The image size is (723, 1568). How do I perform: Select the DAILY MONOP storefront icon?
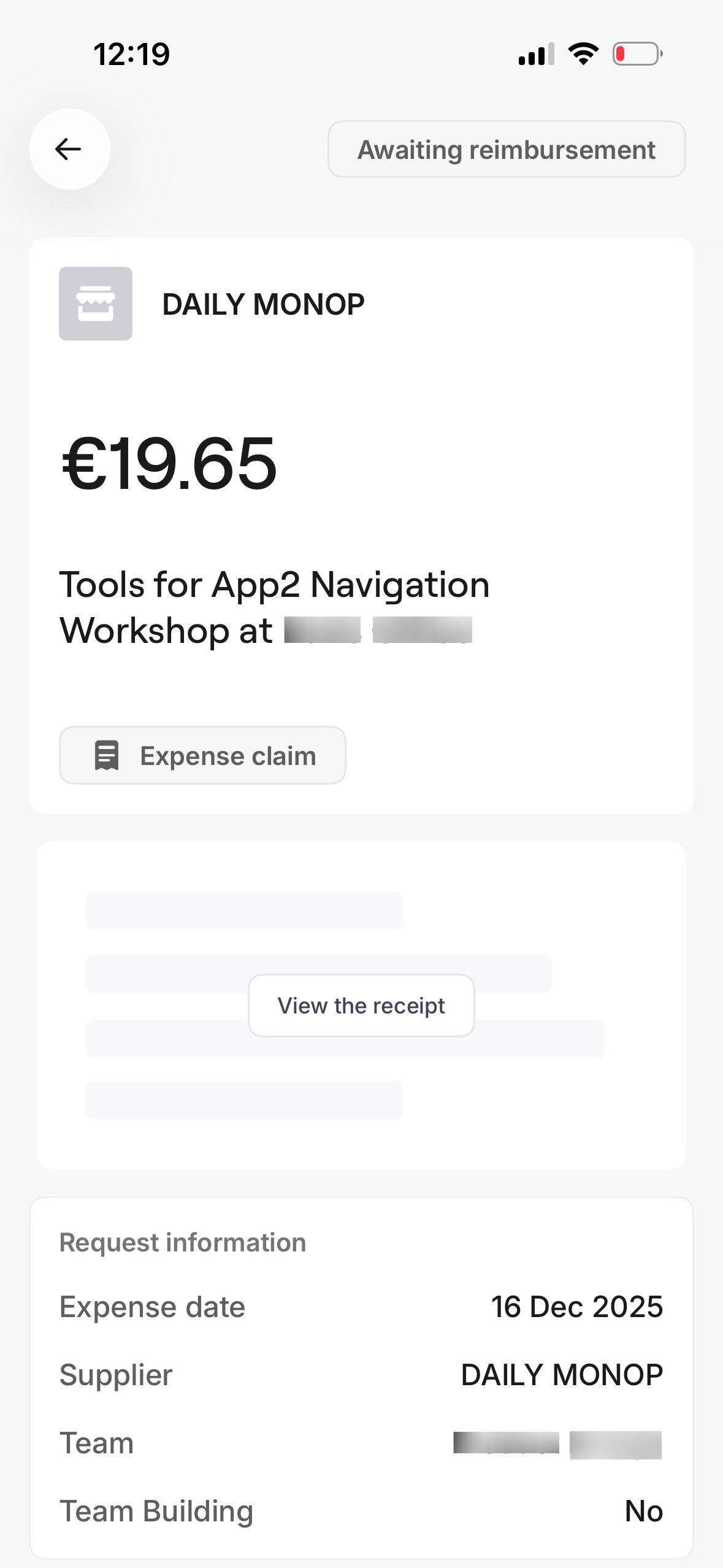[x=96, y=303]
